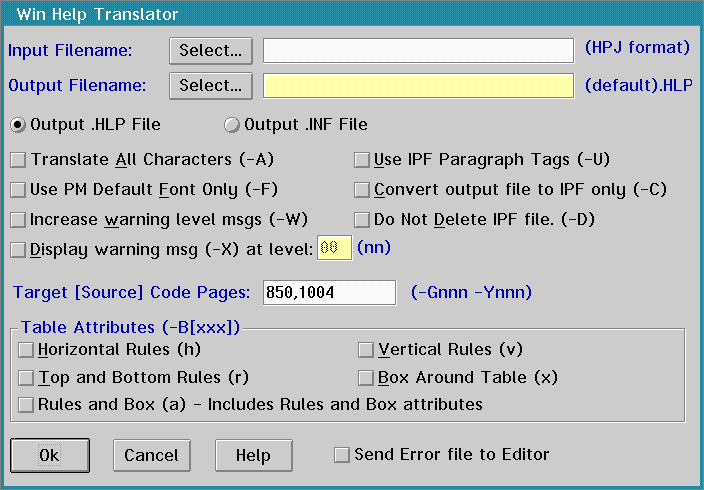
Task: Click the Input Filename text field
Action: 418,50
